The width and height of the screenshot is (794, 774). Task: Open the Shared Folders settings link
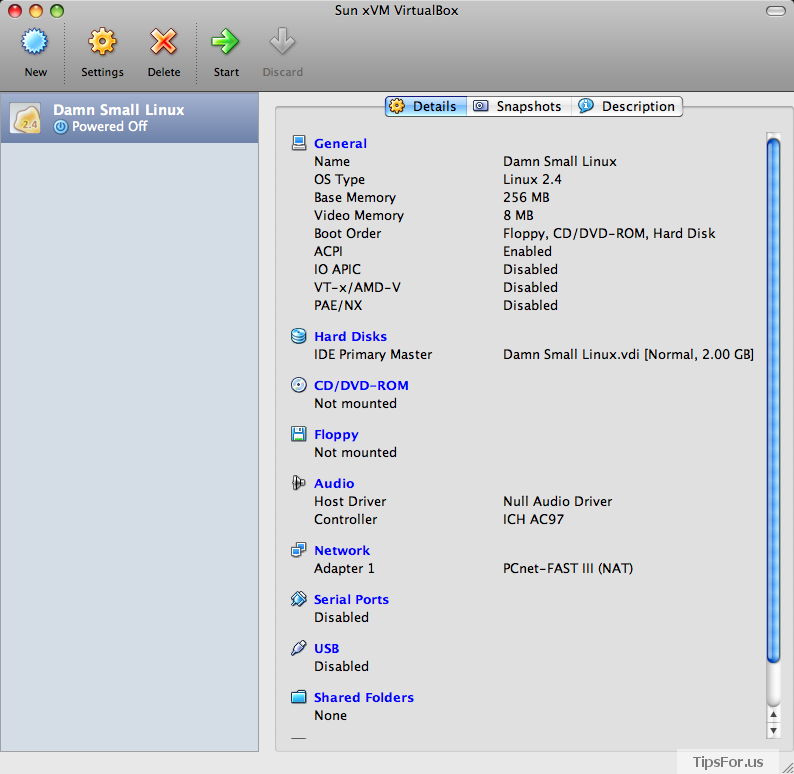(364, 698)
